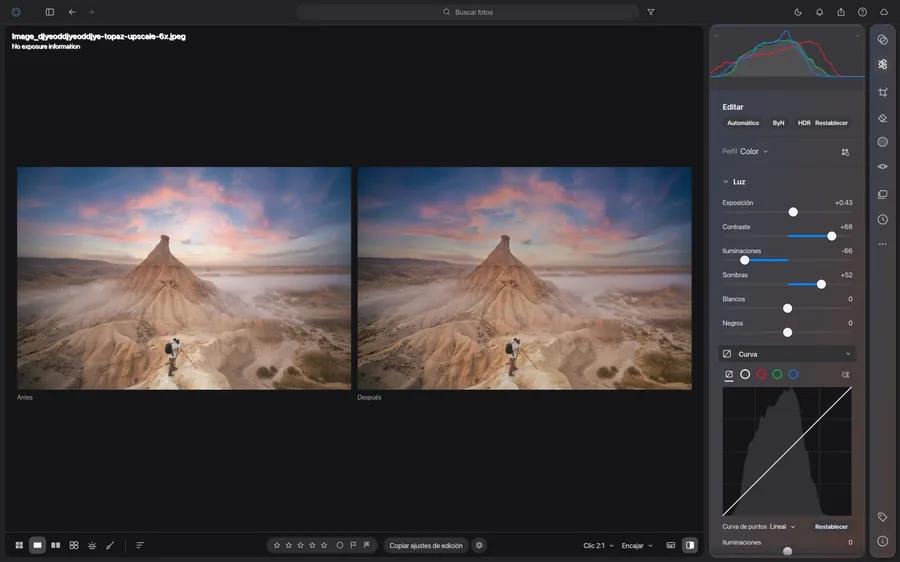Collapse the Curva panel chevron
This screenshot has width=900, height=562.
pos(848,354)
